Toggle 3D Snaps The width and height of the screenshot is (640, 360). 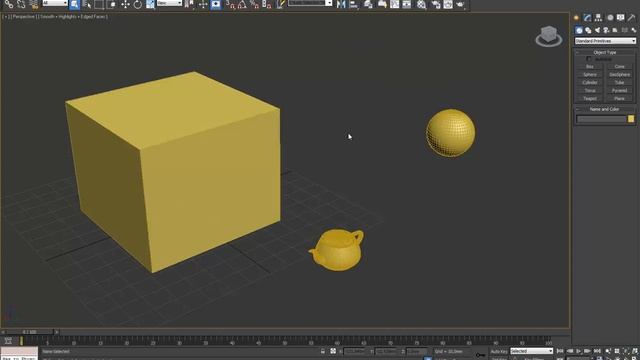[230, 4]
